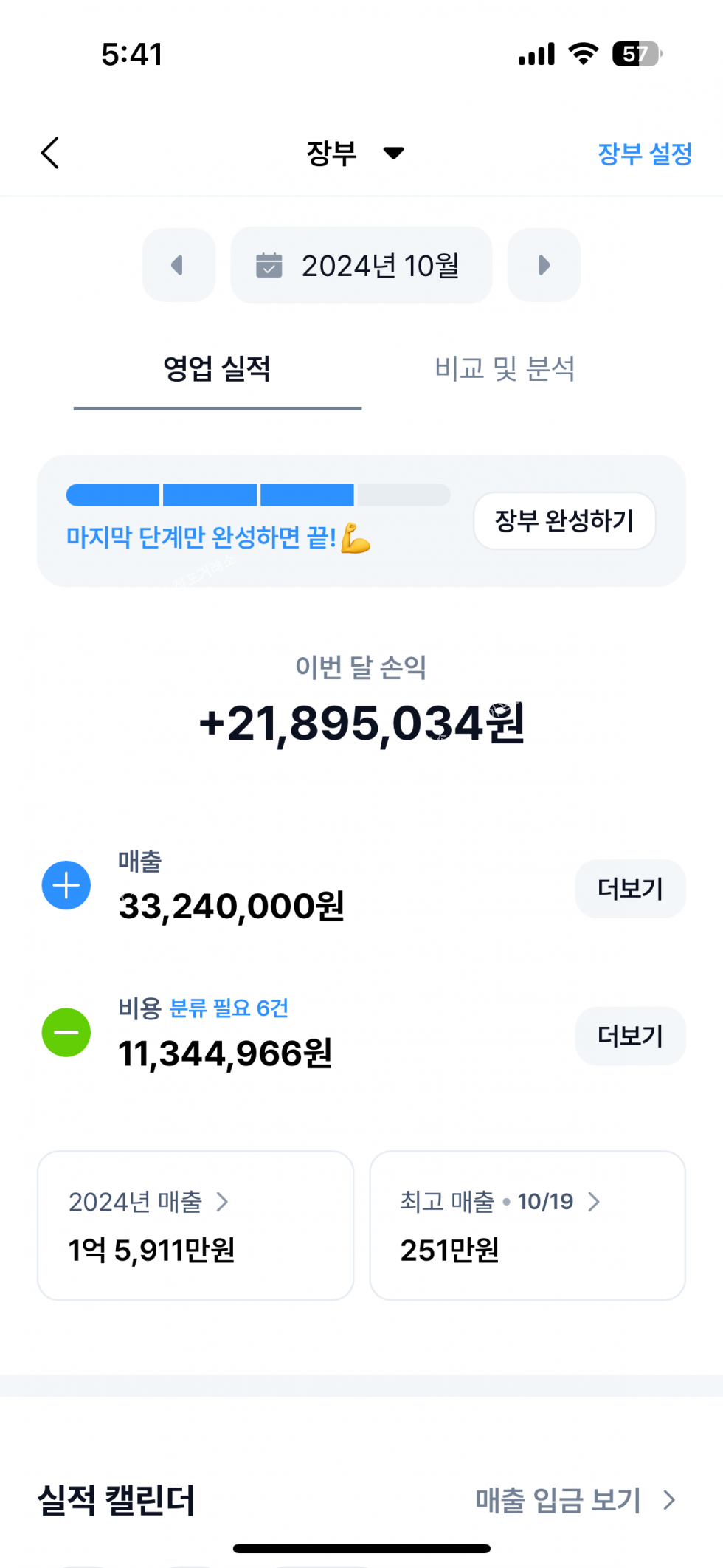Open the 장부 title dropdown arrow
The width and height of the screenshot is (723, 1568).
(x=394, y=153)
